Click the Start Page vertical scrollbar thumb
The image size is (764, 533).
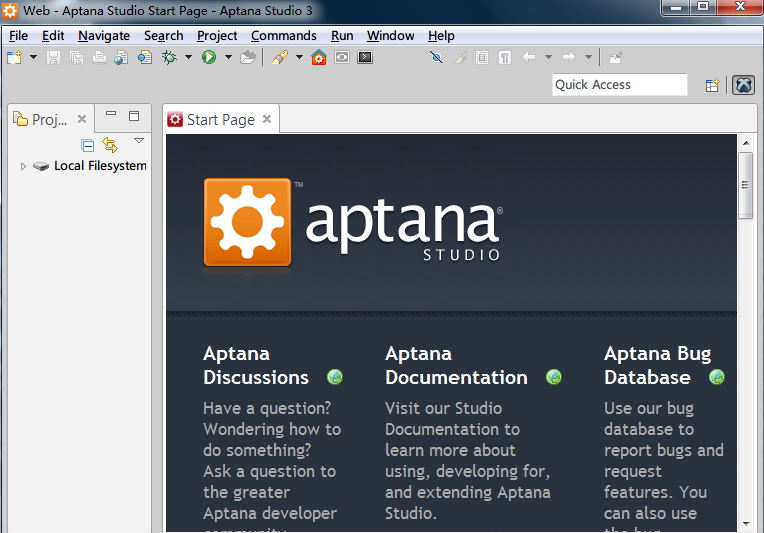pyautogui.click(x=745, y=184)
